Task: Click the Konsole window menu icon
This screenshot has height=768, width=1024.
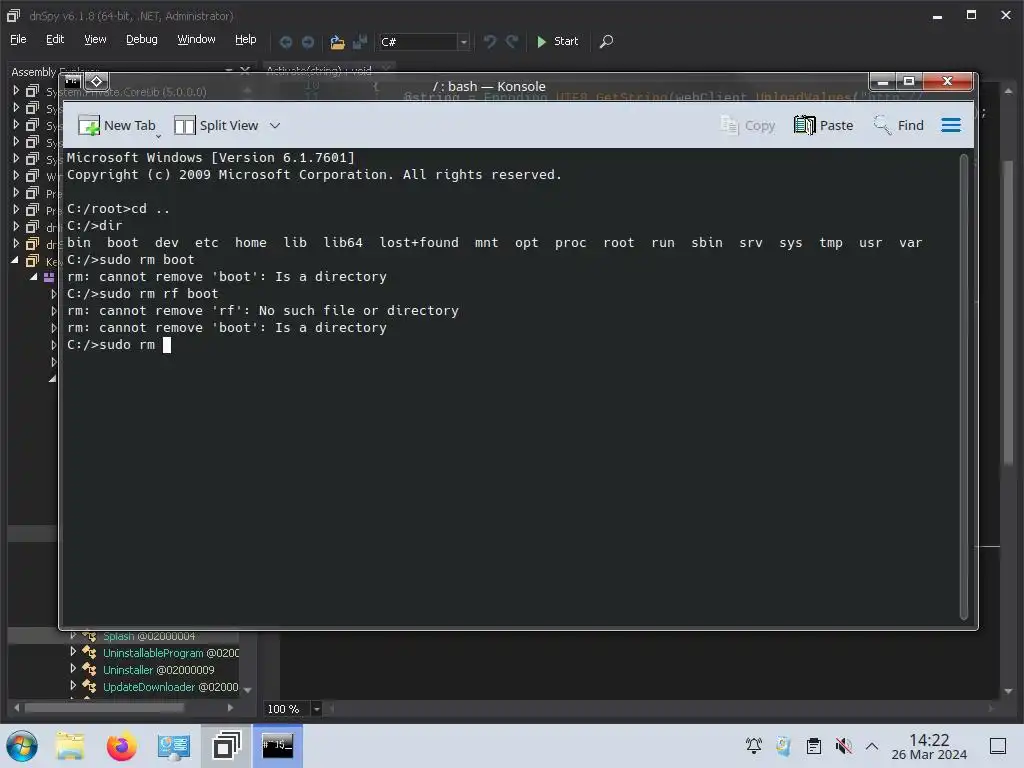Action: coord(72,82)
